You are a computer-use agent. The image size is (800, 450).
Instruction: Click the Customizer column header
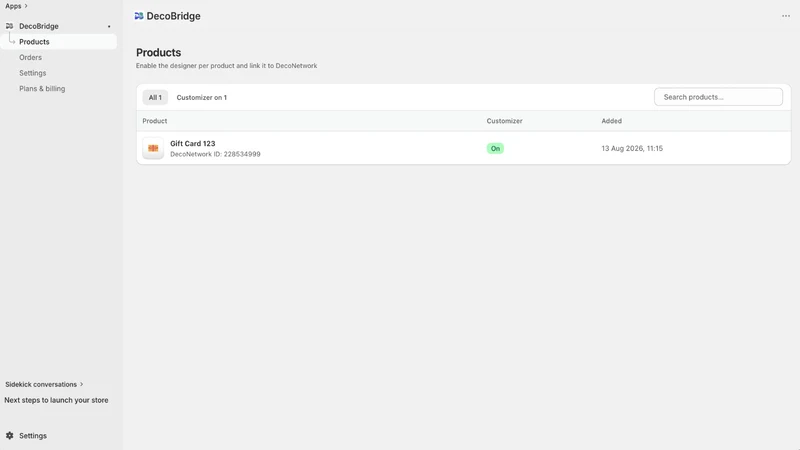coord(505,121)
